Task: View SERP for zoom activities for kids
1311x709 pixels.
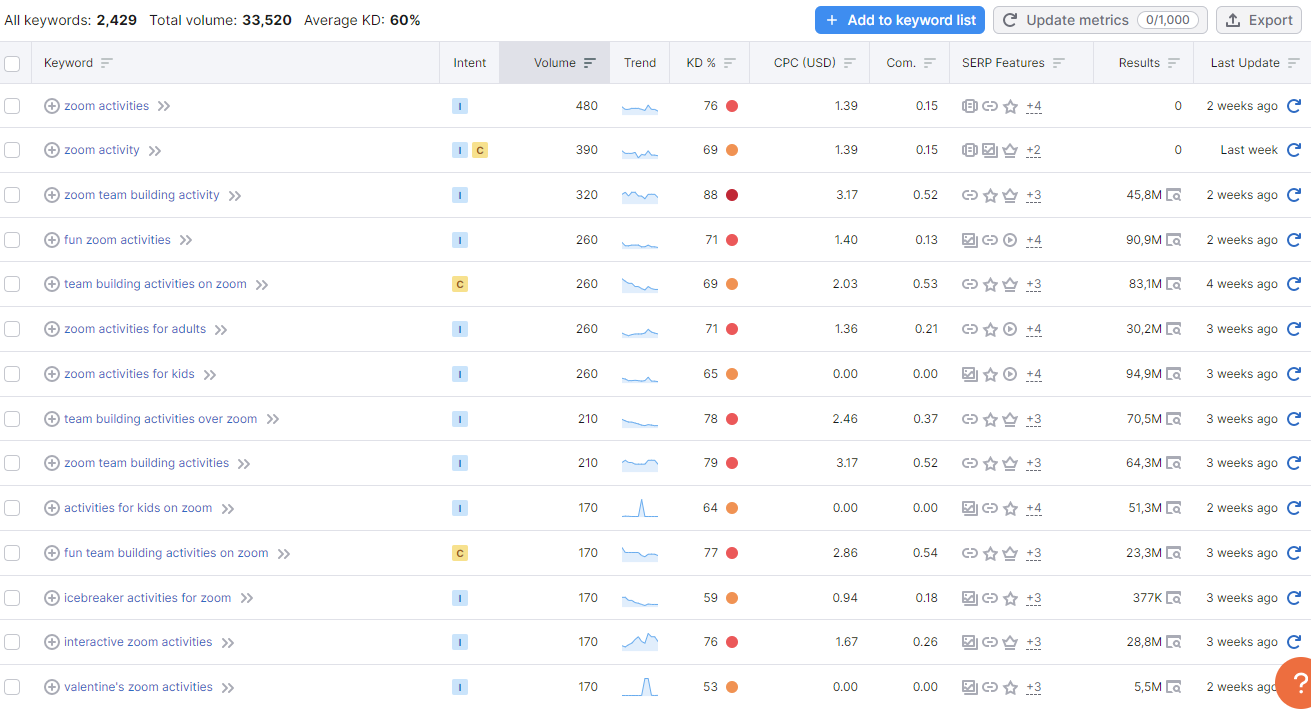Action: click(1174, 374)
